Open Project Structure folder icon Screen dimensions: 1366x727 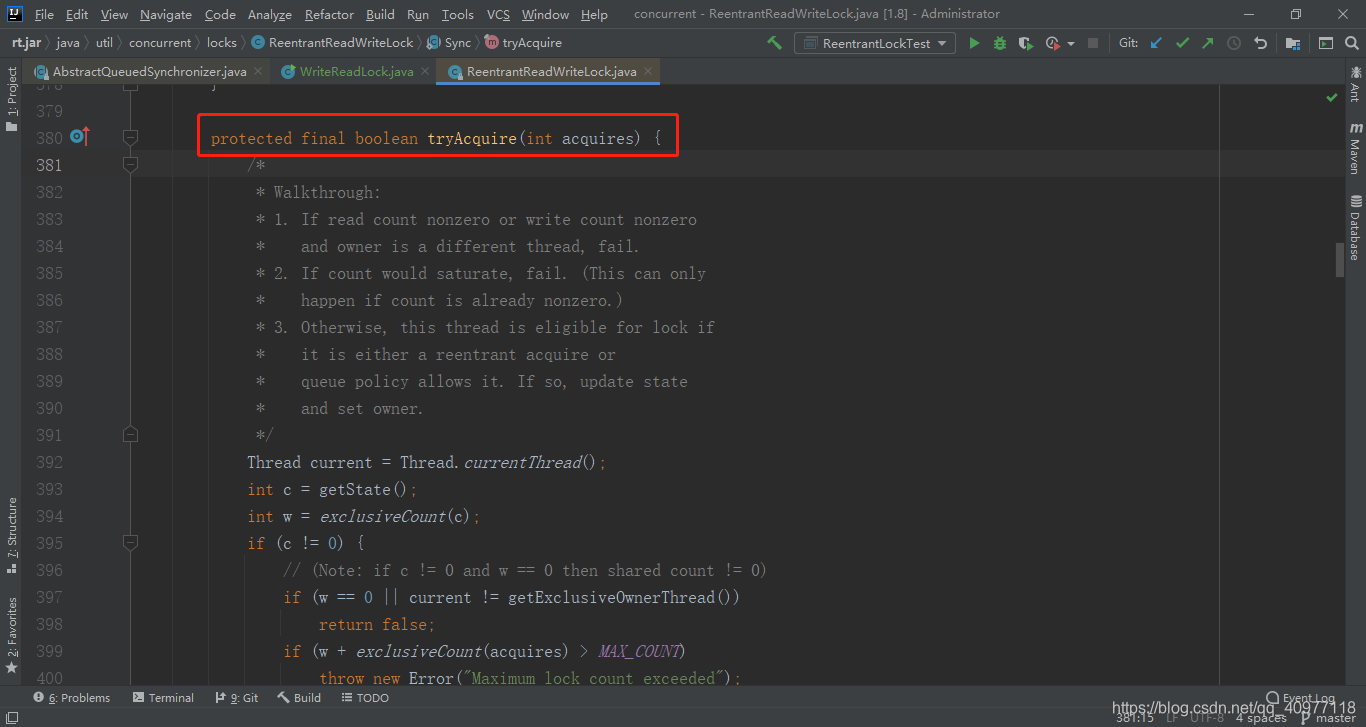click(x=1293, y=43)
